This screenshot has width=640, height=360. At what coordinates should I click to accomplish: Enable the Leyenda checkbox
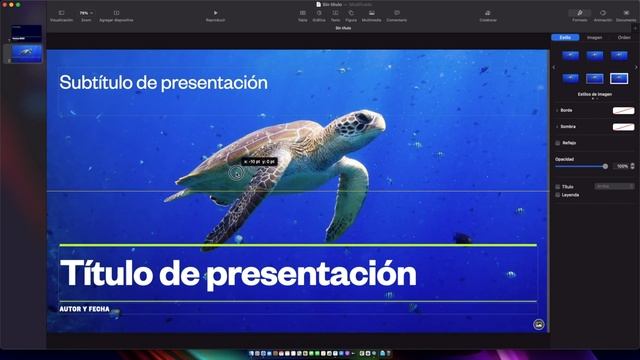coord(558,195)
